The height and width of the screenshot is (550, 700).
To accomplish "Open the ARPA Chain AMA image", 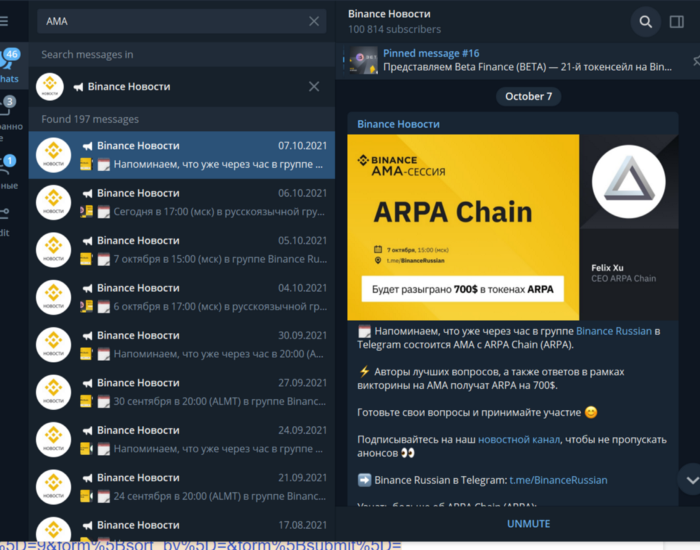I will point(512,227).
